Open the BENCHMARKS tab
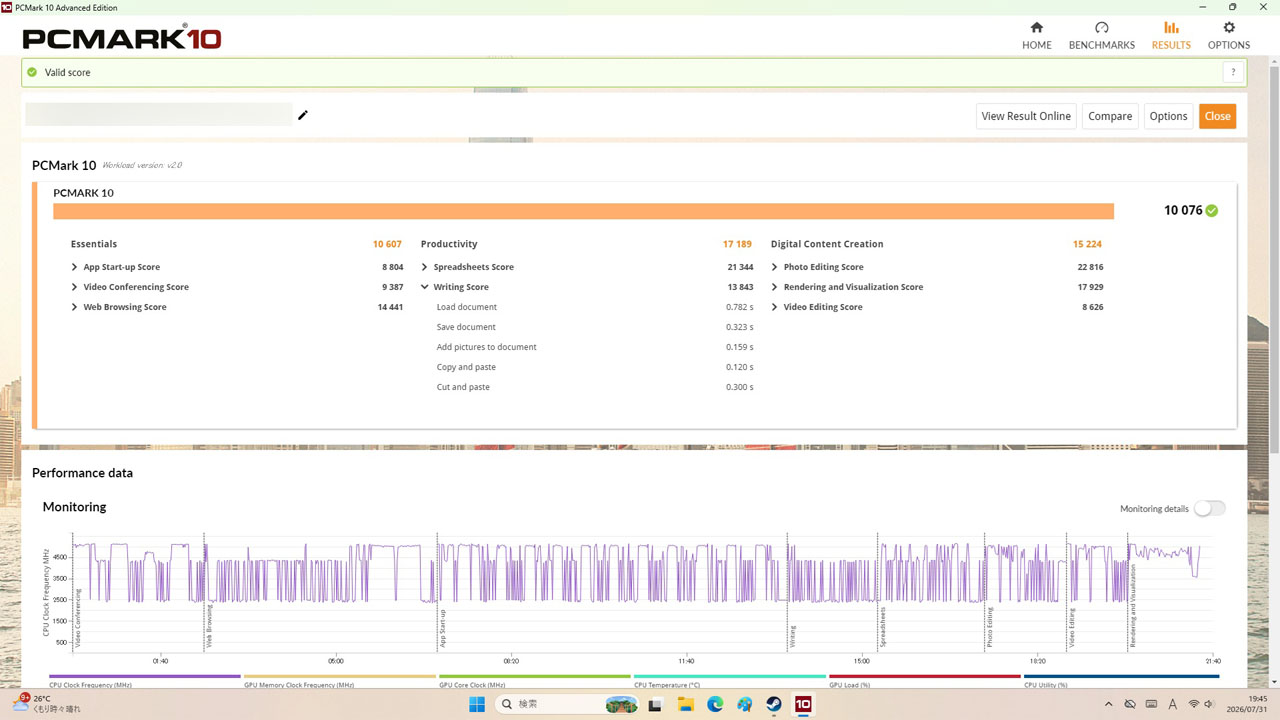This screenshot has height=720, width=1280. coord(1101,36)
